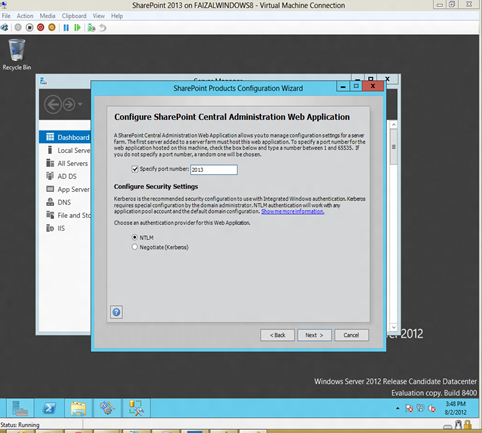Open Server Manager from the taskbar
The image size is (482, 433).
[x=20, y=408]
